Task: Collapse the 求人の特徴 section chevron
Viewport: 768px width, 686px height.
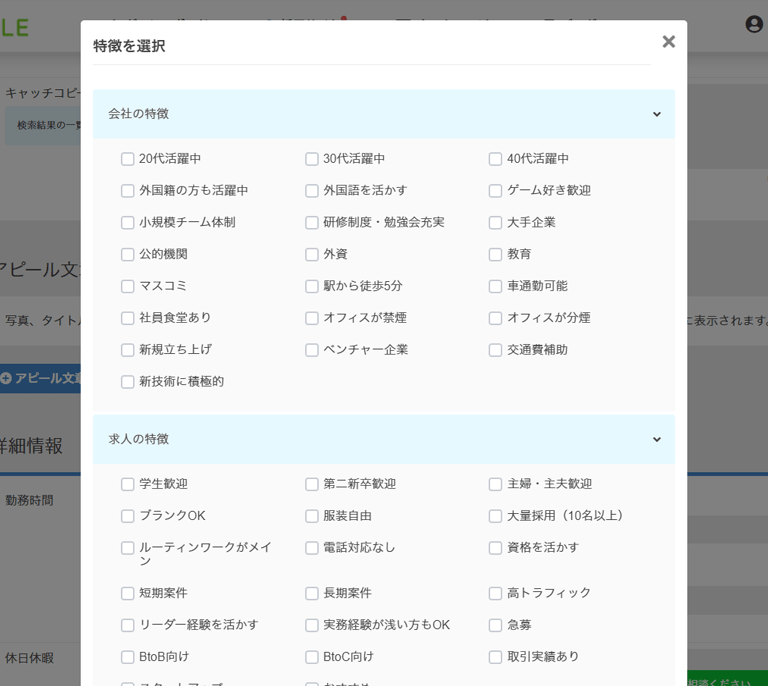Action: click(656, 439)
